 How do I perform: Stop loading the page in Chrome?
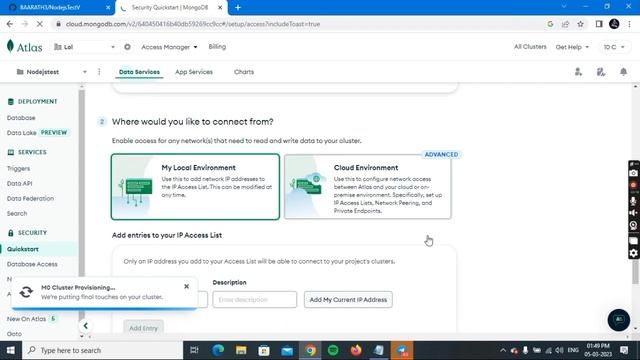(40, 24)
